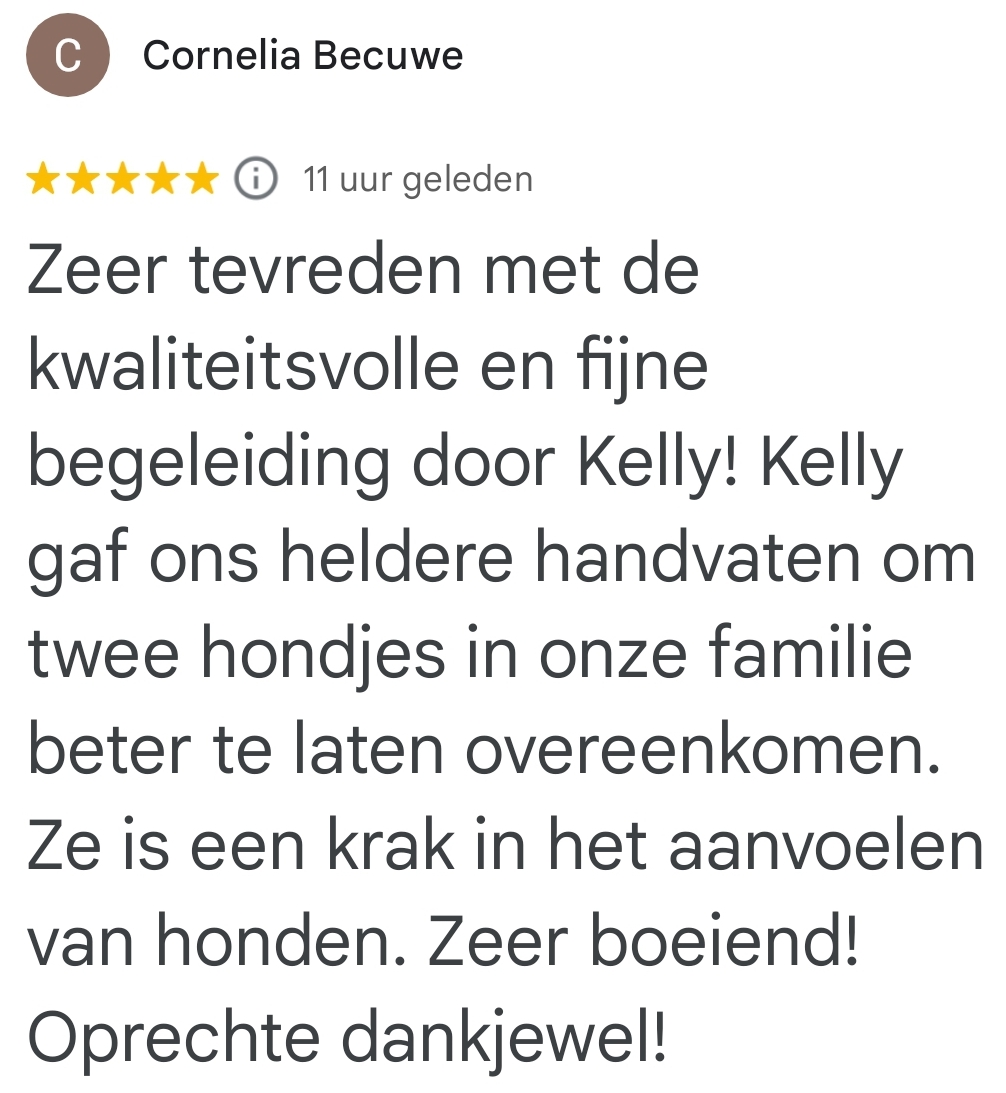Click the word "begeleiding" in the review
1006x1093 pixels.
209,464
